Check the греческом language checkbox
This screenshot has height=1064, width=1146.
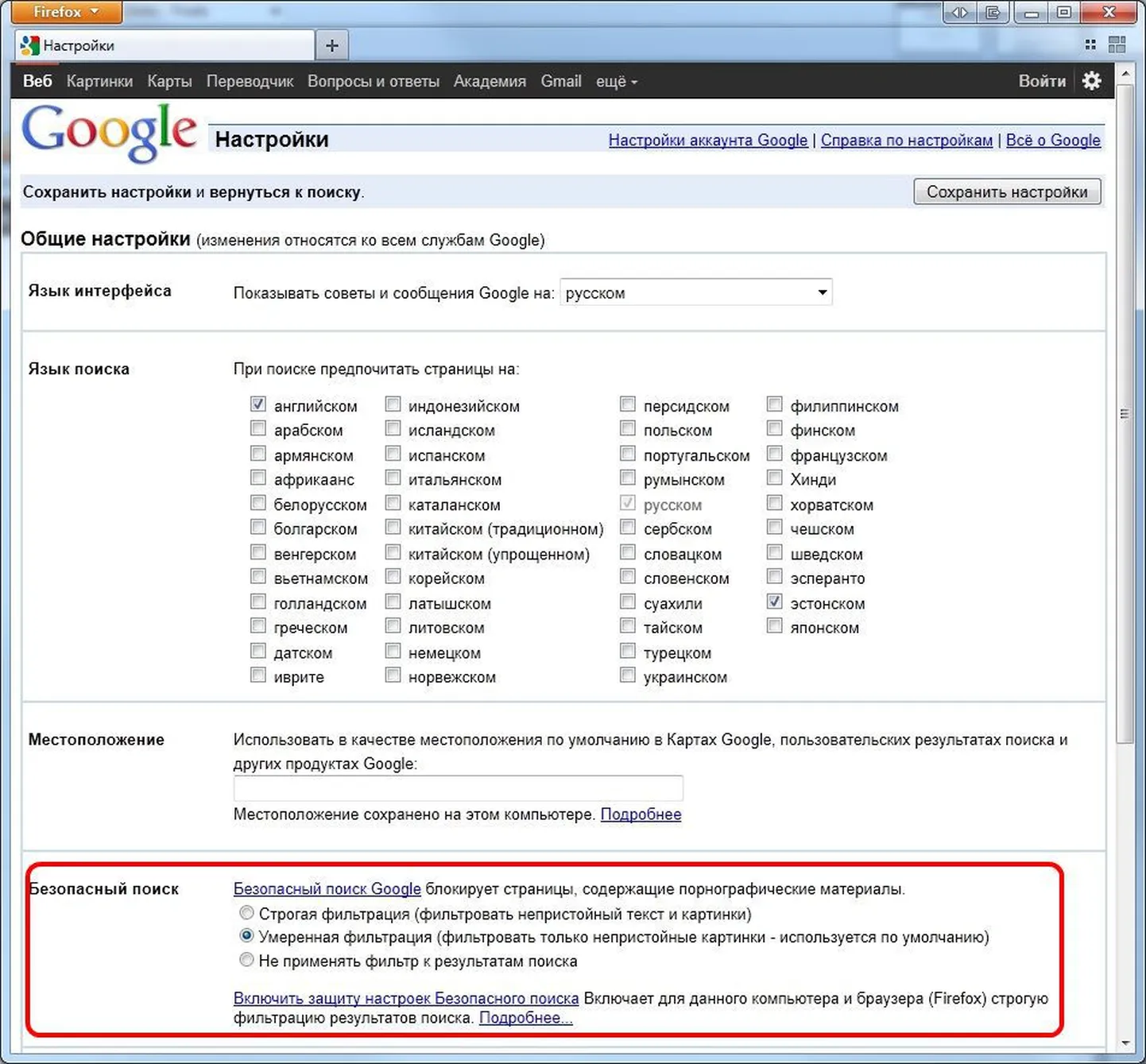pyautogui.click(x=258, y=626)
